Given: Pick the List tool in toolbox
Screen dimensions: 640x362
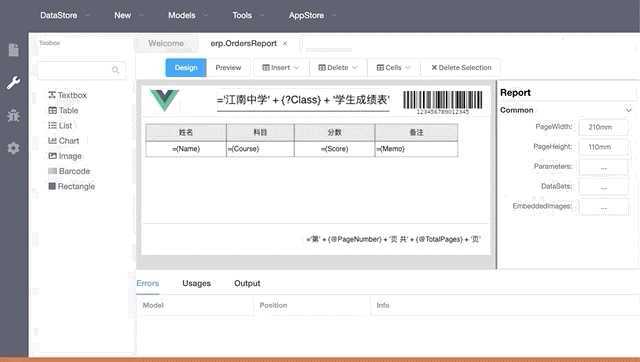Looking at the screenshot, I should click(x=60, y=125).
